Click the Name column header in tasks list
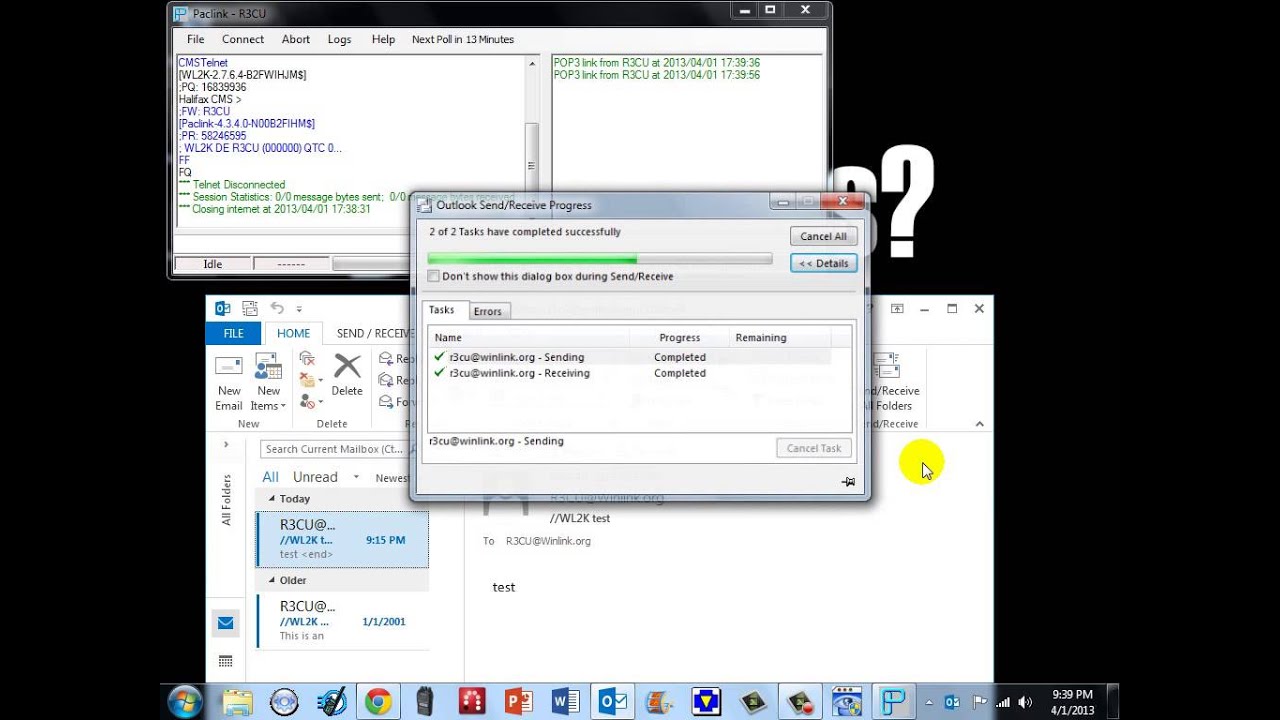Image resolution: width=1280 pixels, height=720 pixels. pyautogui.click(x=529, y=338)
